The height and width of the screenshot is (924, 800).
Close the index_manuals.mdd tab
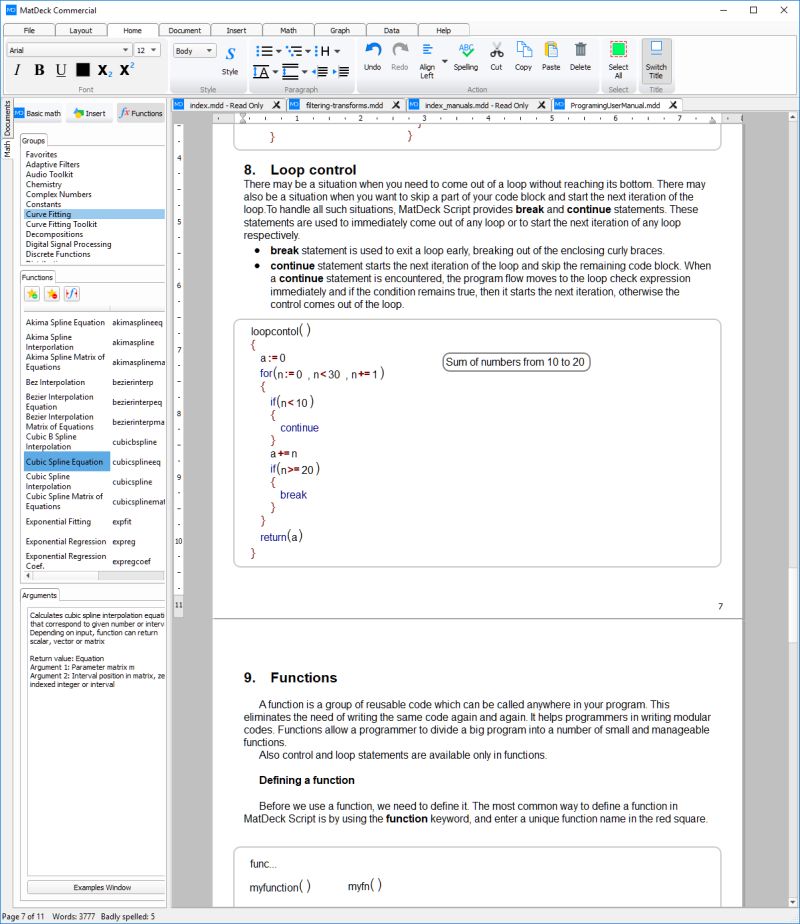[541, 105]
